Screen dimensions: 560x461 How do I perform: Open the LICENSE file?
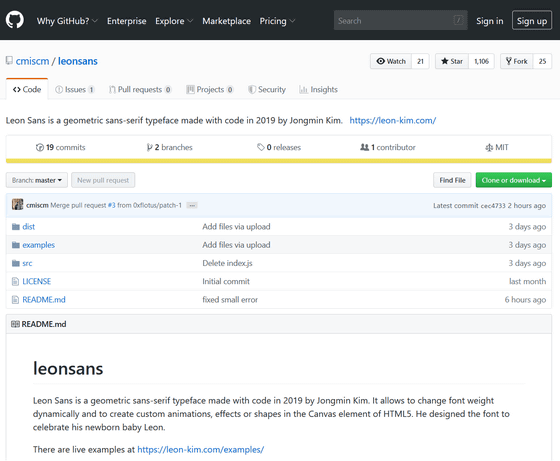click(x=36, y=281)
